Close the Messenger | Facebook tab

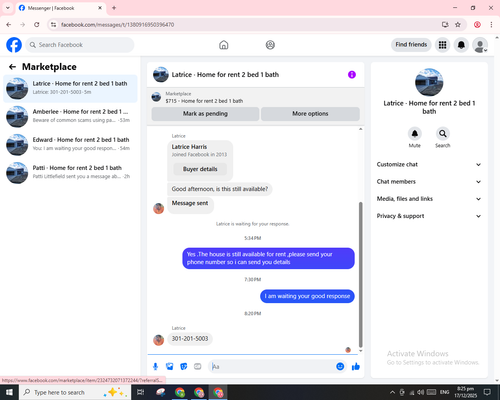(100, 8)
